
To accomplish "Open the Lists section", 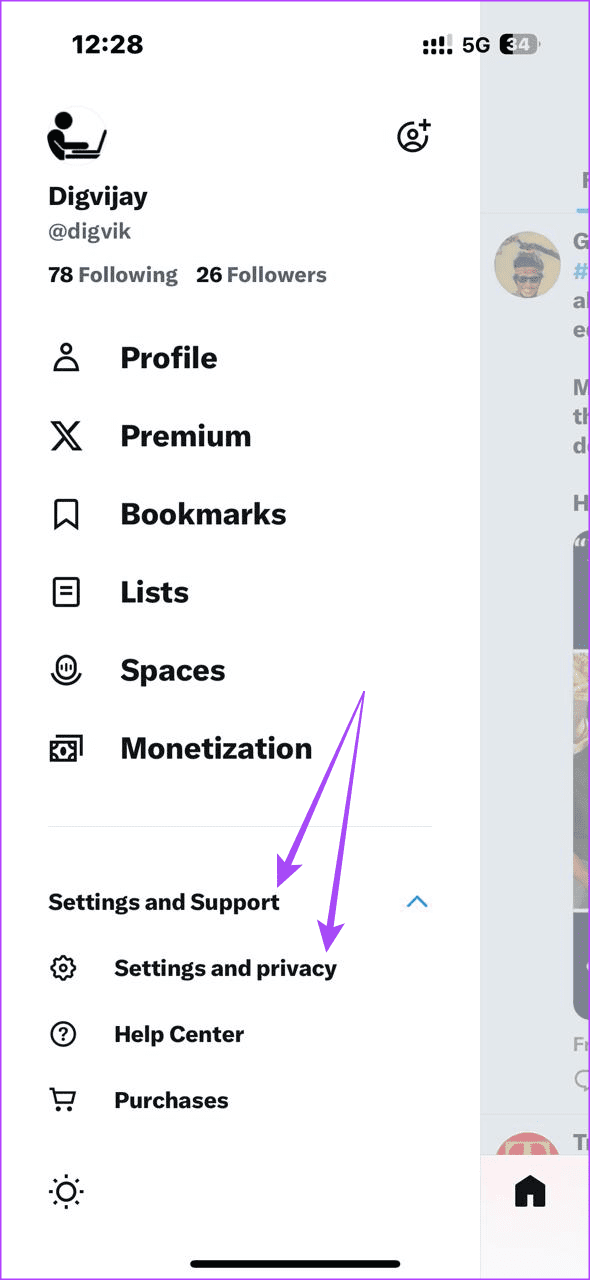I will pos(154,591).
